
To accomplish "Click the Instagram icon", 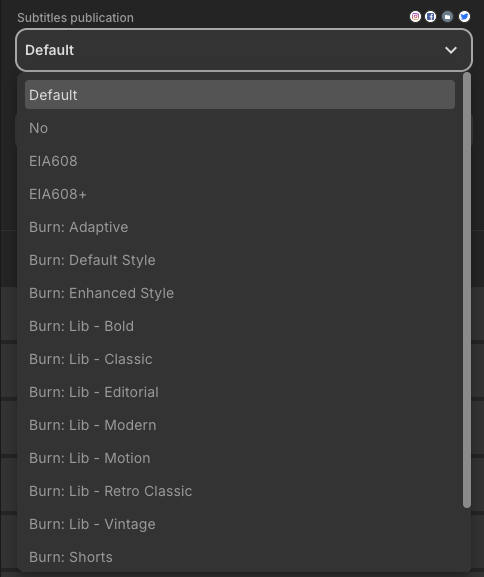I will 415,17.
